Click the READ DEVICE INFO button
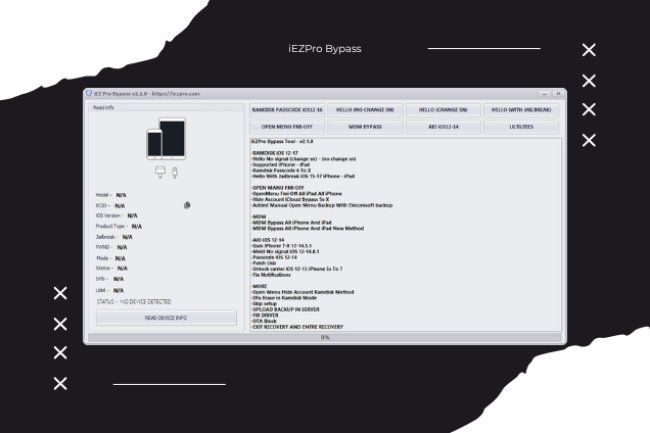Screen dimensions: 650x433 click(166, 318)
